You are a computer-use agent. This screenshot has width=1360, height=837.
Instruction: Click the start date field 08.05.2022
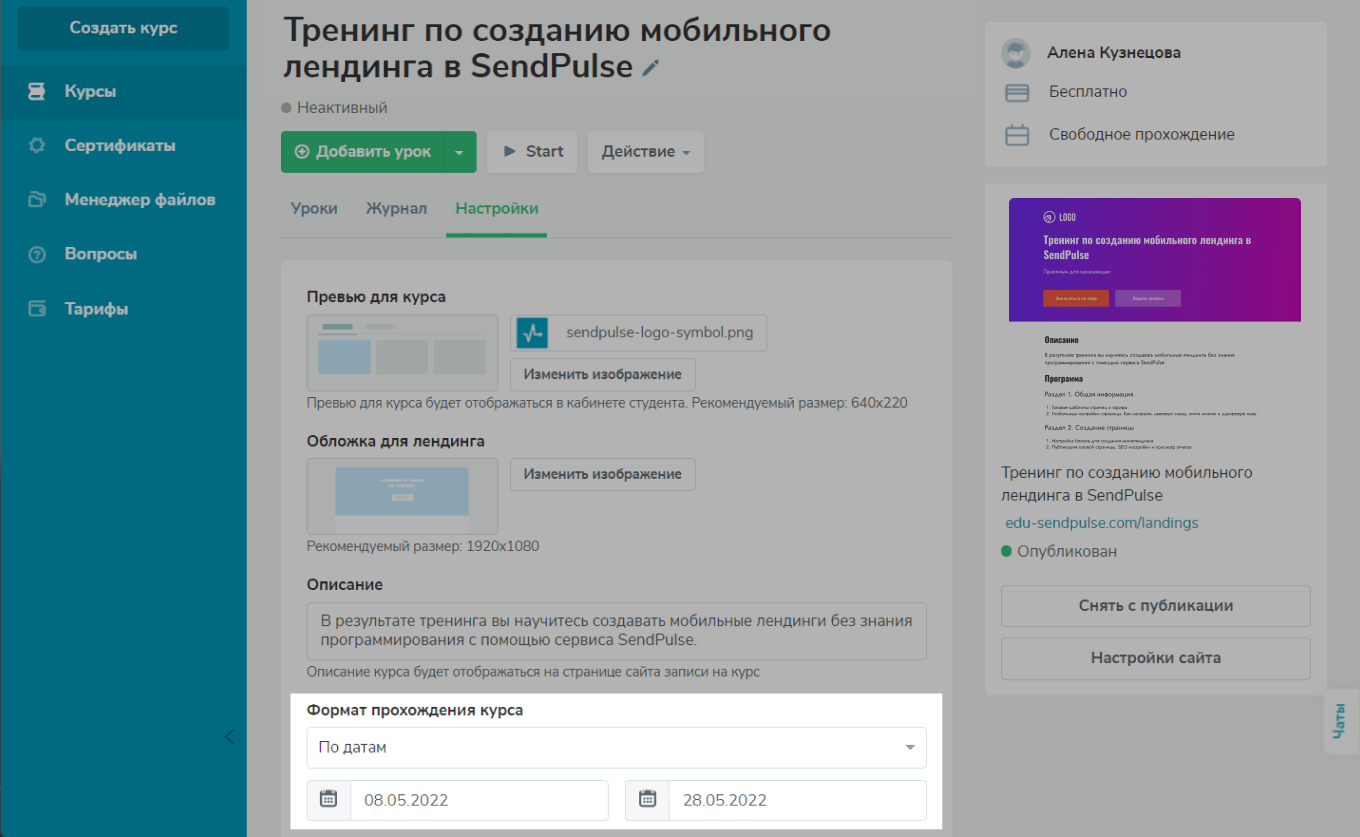pos(479,800)
